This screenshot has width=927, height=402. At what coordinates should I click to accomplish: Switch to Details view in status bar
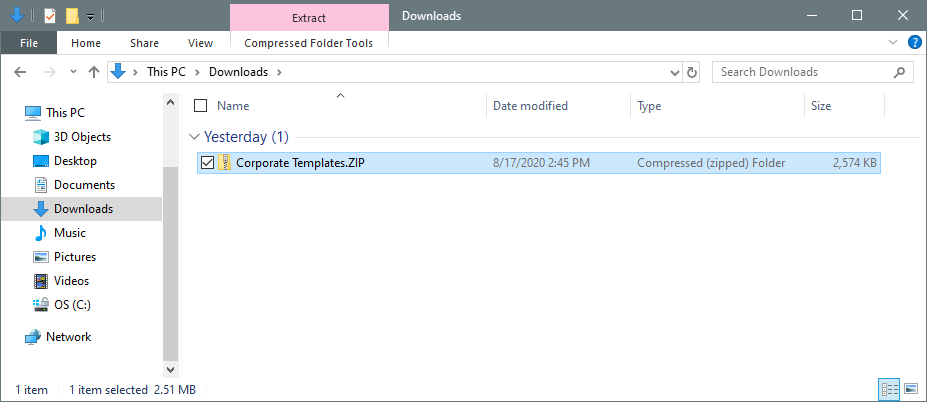point(890,389)
